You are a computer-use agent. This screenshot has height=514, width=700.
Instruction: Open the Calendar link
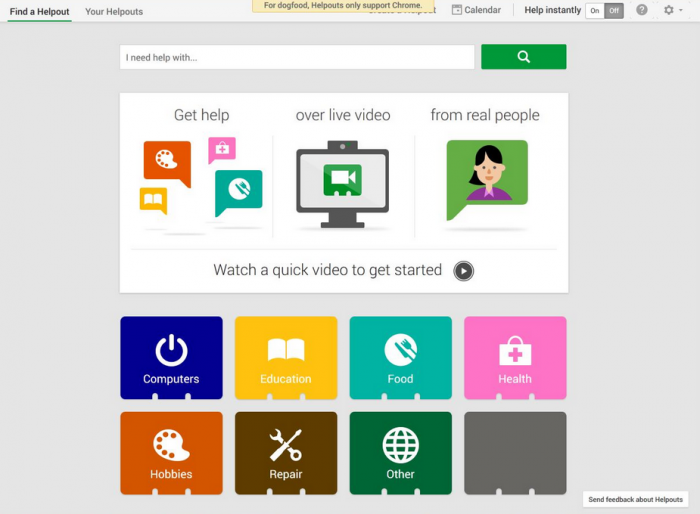(x=476, y=10)
